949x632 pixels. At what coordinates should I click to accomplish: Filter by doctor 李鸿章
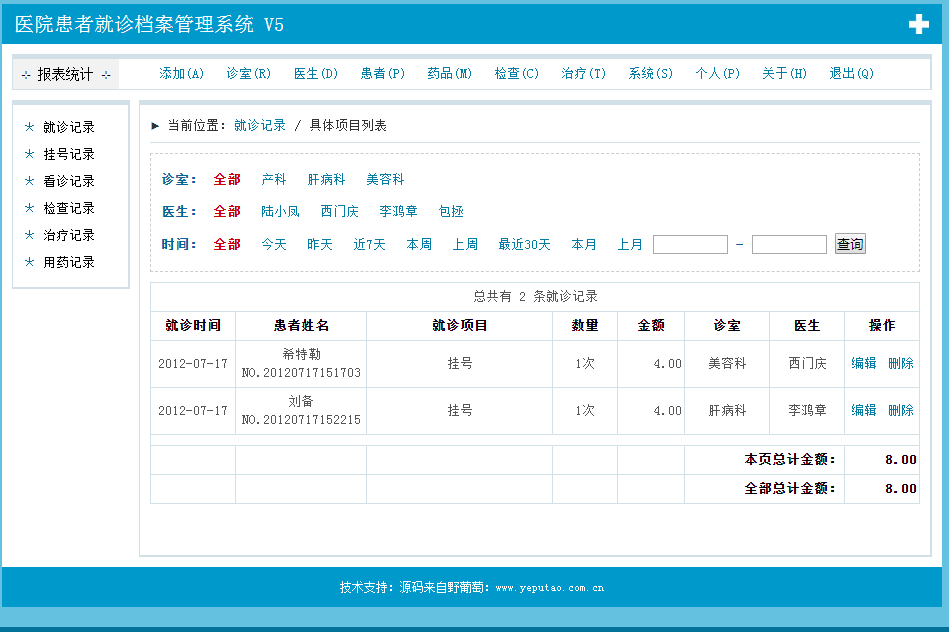[x=398, y=212]
